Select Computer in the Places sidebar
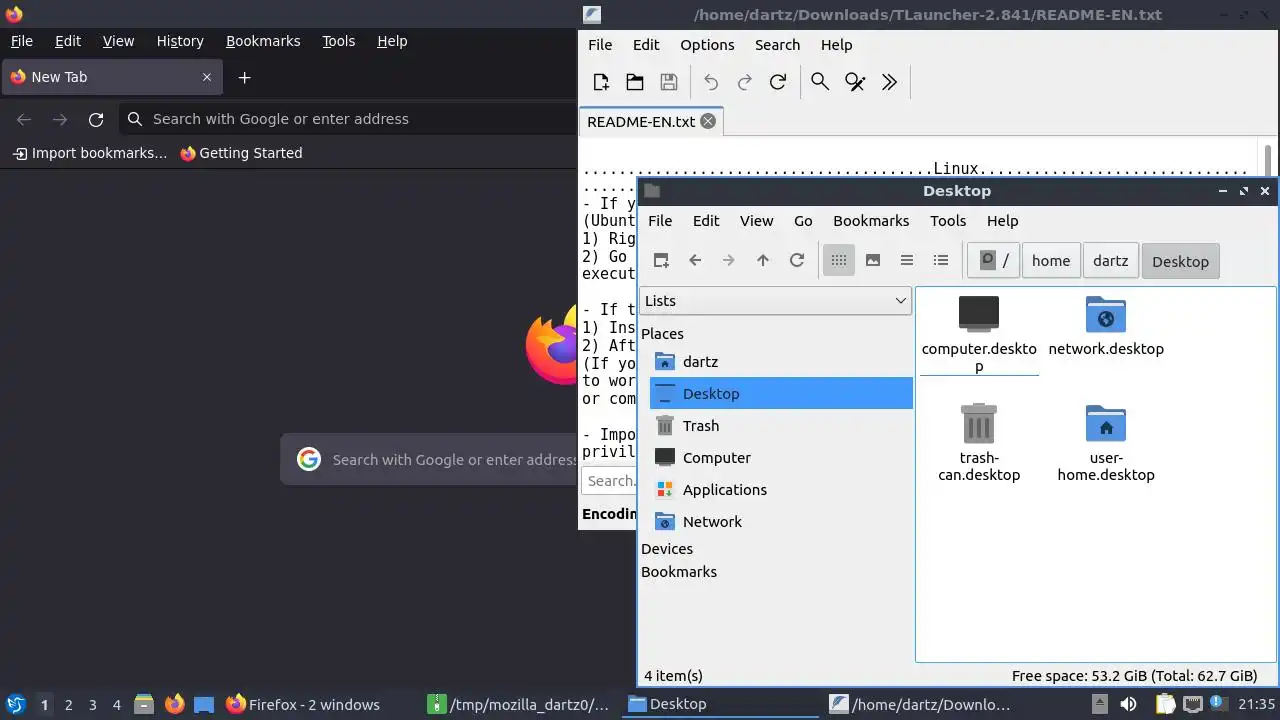The image size is (1280, 720). [781, 458]
